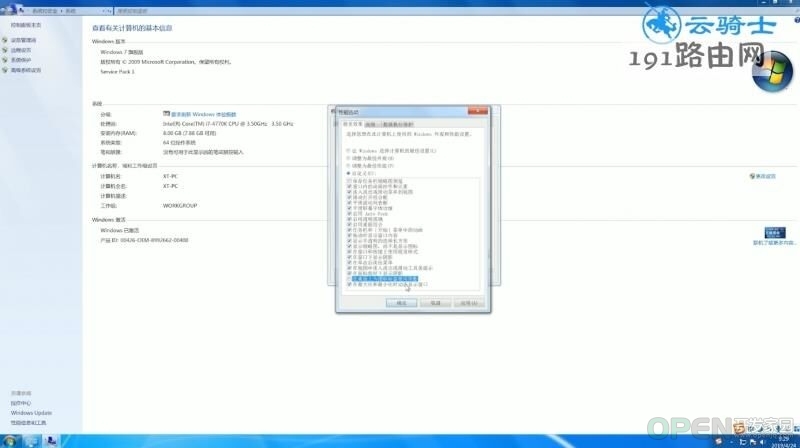Uncheck 窗口内的动画控件和元素
This screenshot has width=800, height=448.
pyautogui.click(x=349, y=187)
